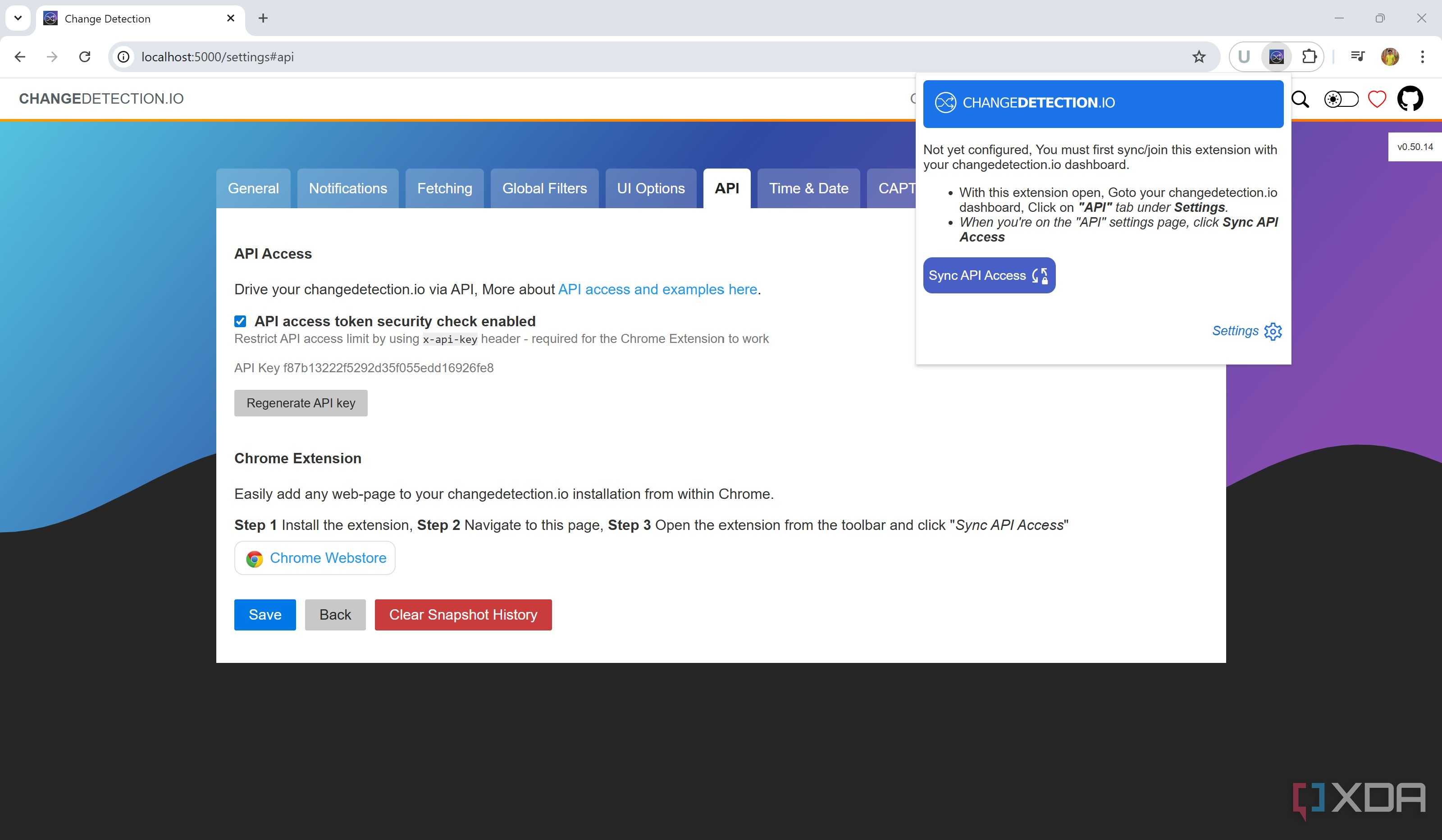The image size is (1442, 840).
Task: Click the logo in extension popup header
Action: 945,102
